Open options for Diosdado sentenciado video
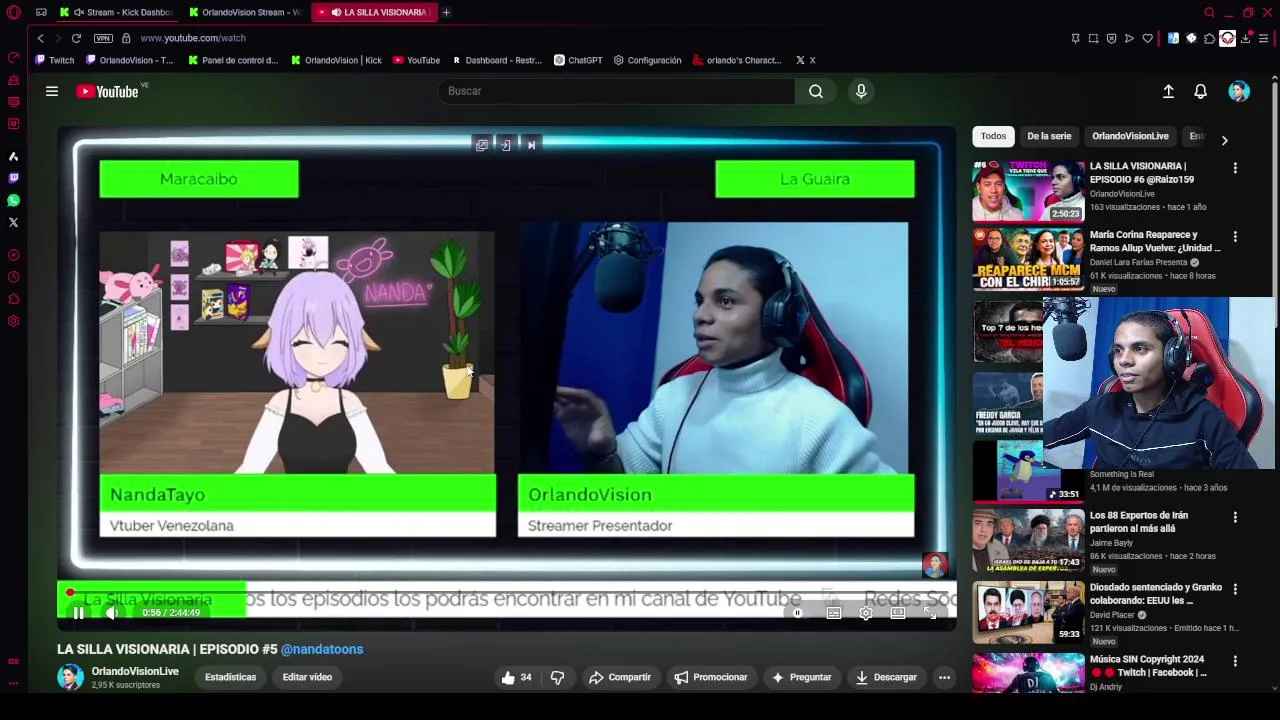The image size is (1280, 720). (x=1235, y=590)
